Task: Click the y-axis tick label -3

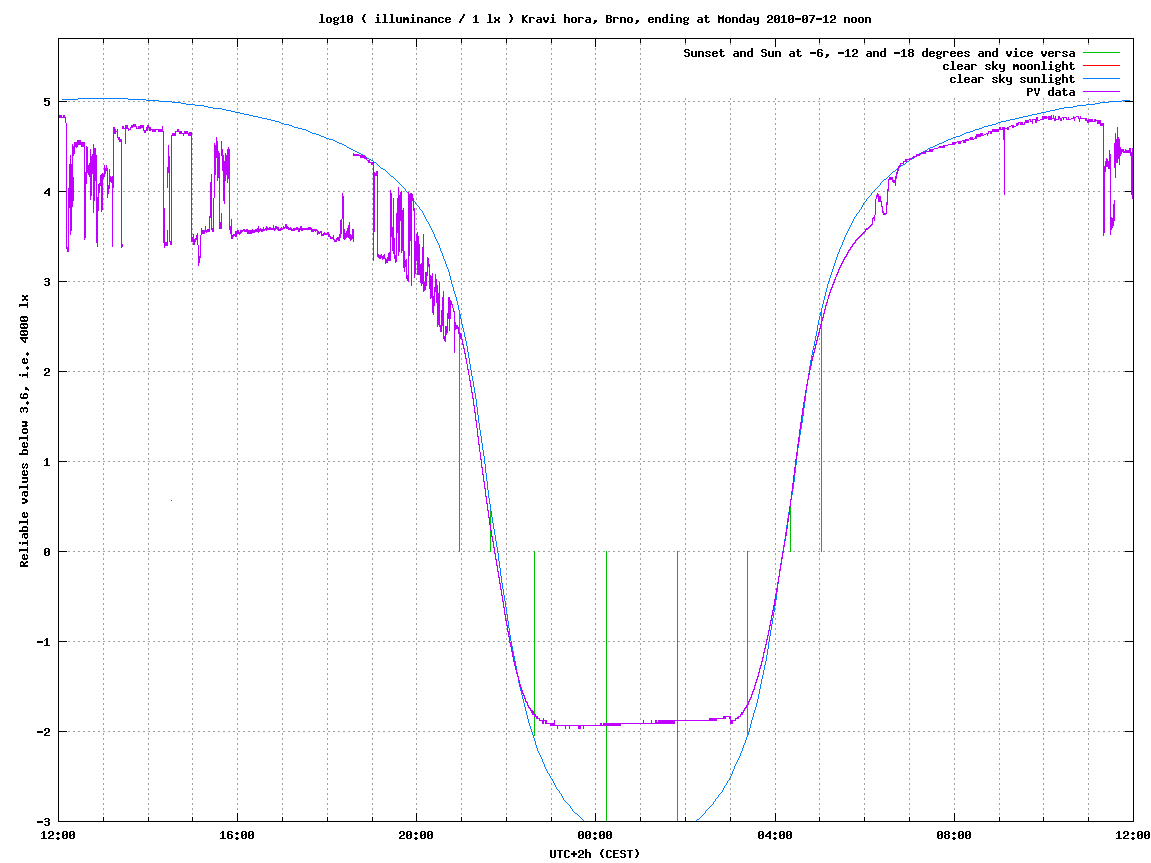Action: [44, 822]
